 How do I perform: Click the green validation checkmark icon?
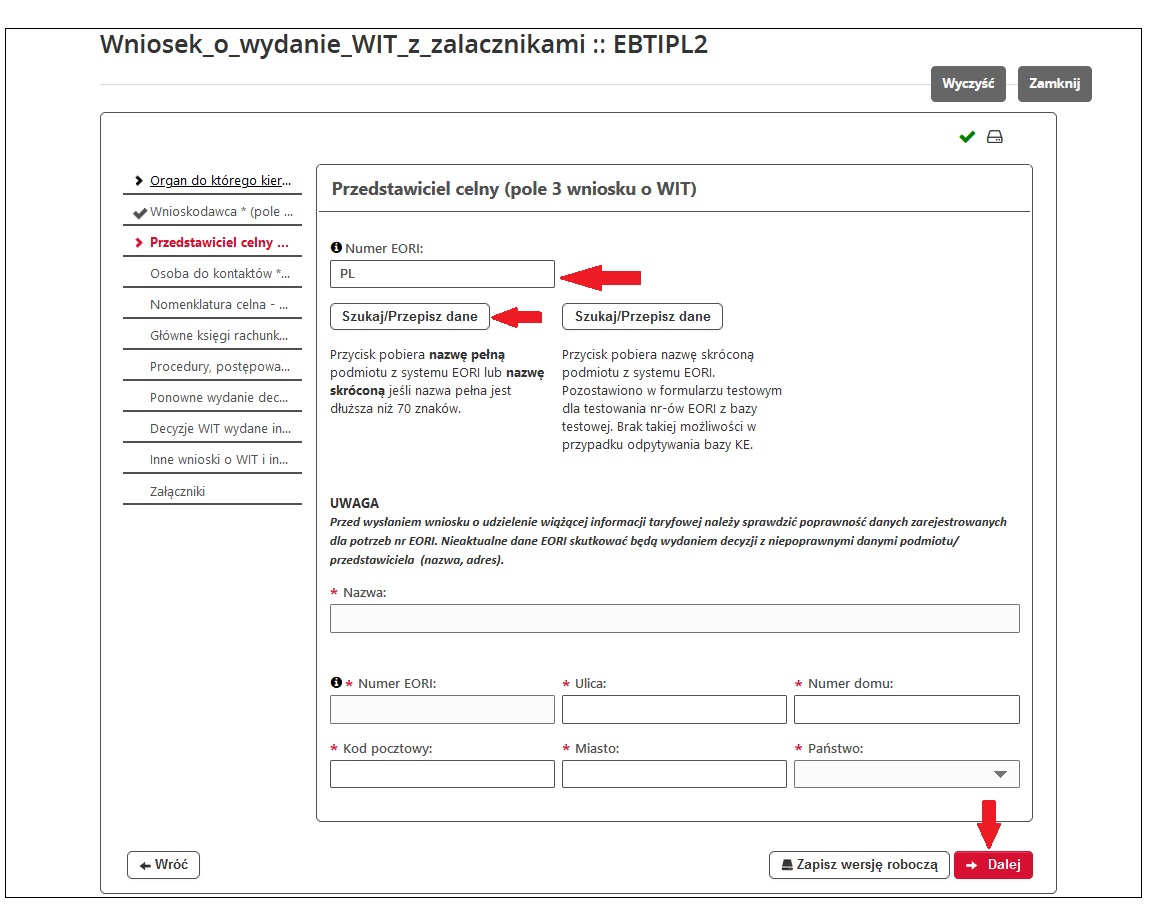point(965,136)
